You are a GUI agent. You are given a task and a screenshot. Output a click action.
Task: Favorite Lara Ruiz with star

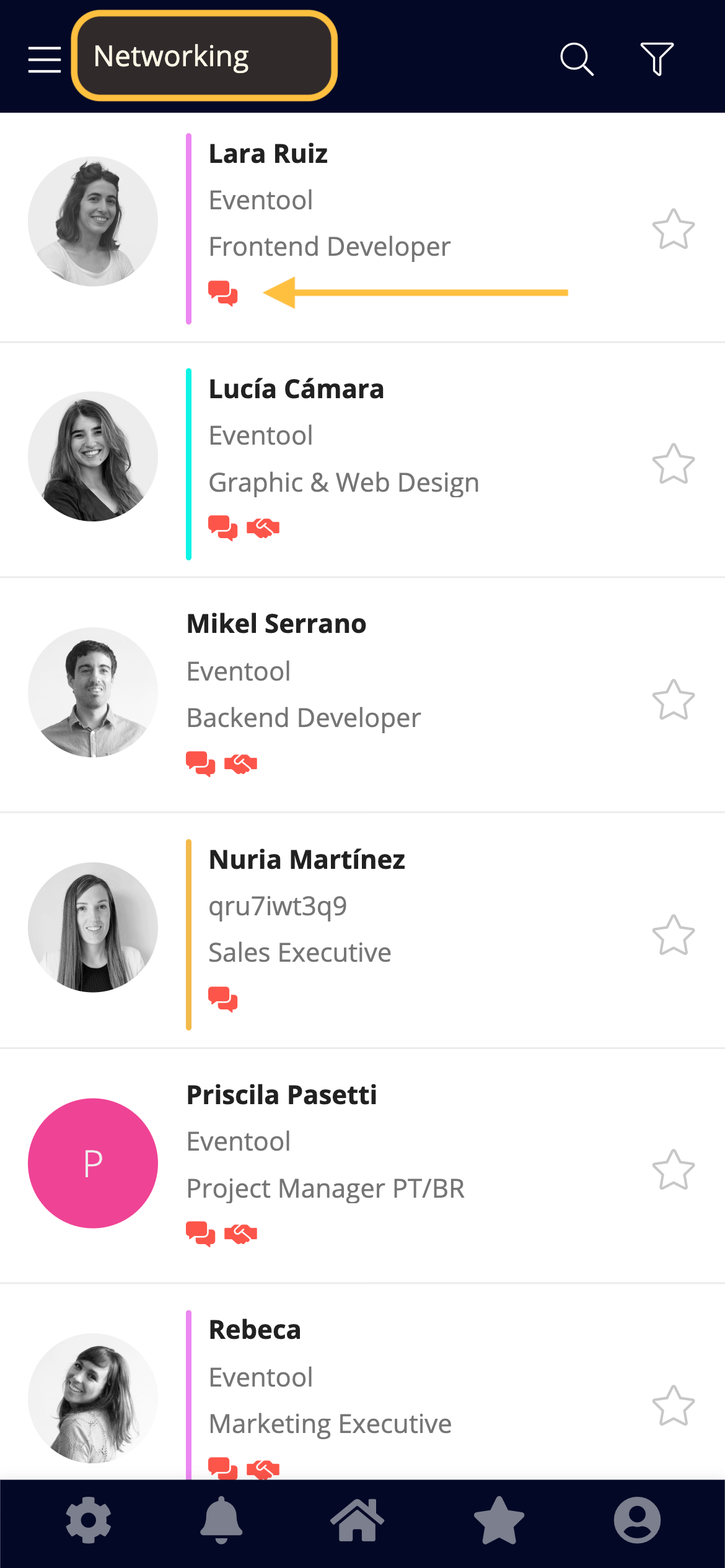tap(674, 229)
